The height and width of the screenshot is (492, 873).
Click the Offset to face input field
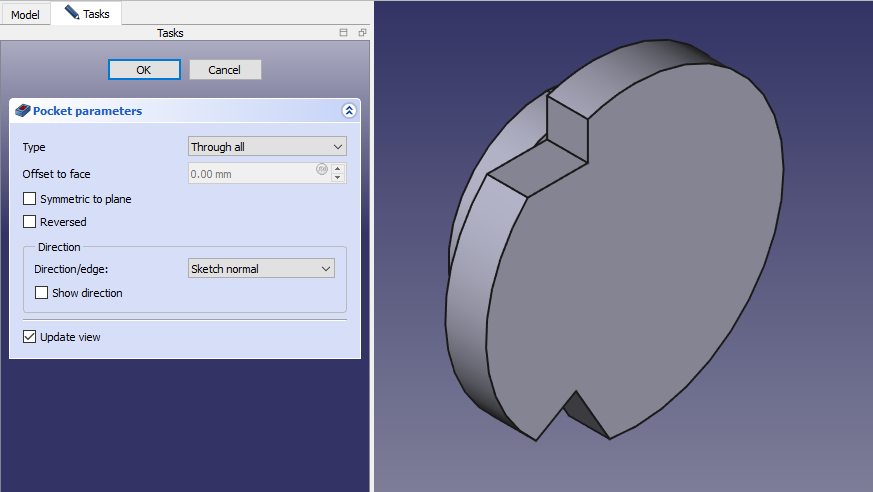click(251, 174)
